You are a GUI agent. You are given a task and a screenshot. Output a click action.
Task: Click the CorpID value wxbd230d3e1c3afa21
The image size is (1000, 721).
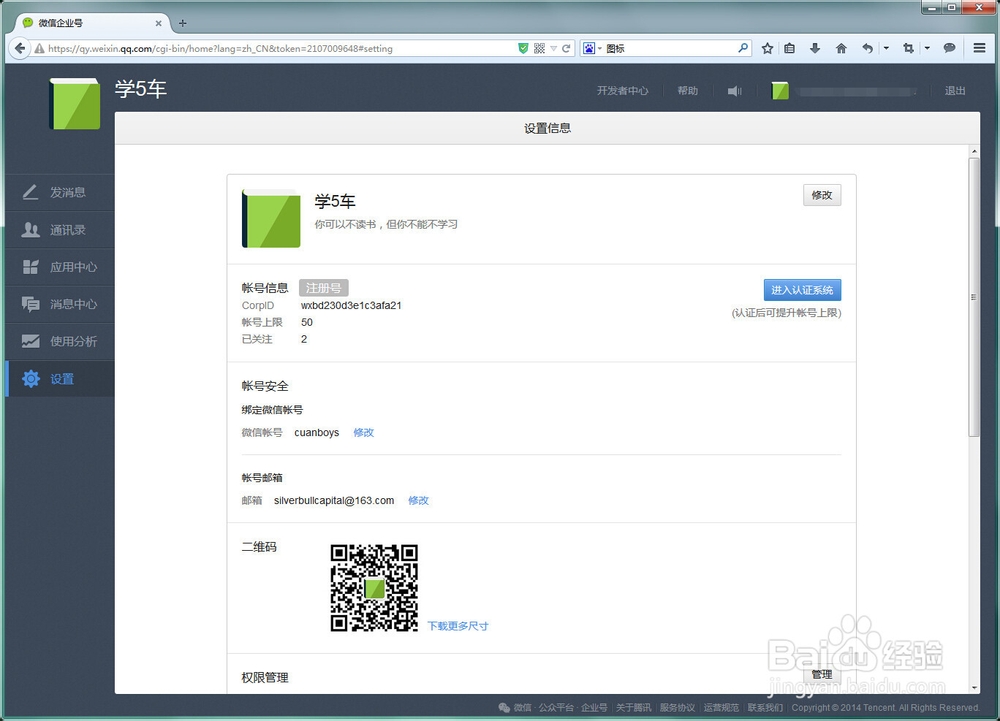click(351, 305)
